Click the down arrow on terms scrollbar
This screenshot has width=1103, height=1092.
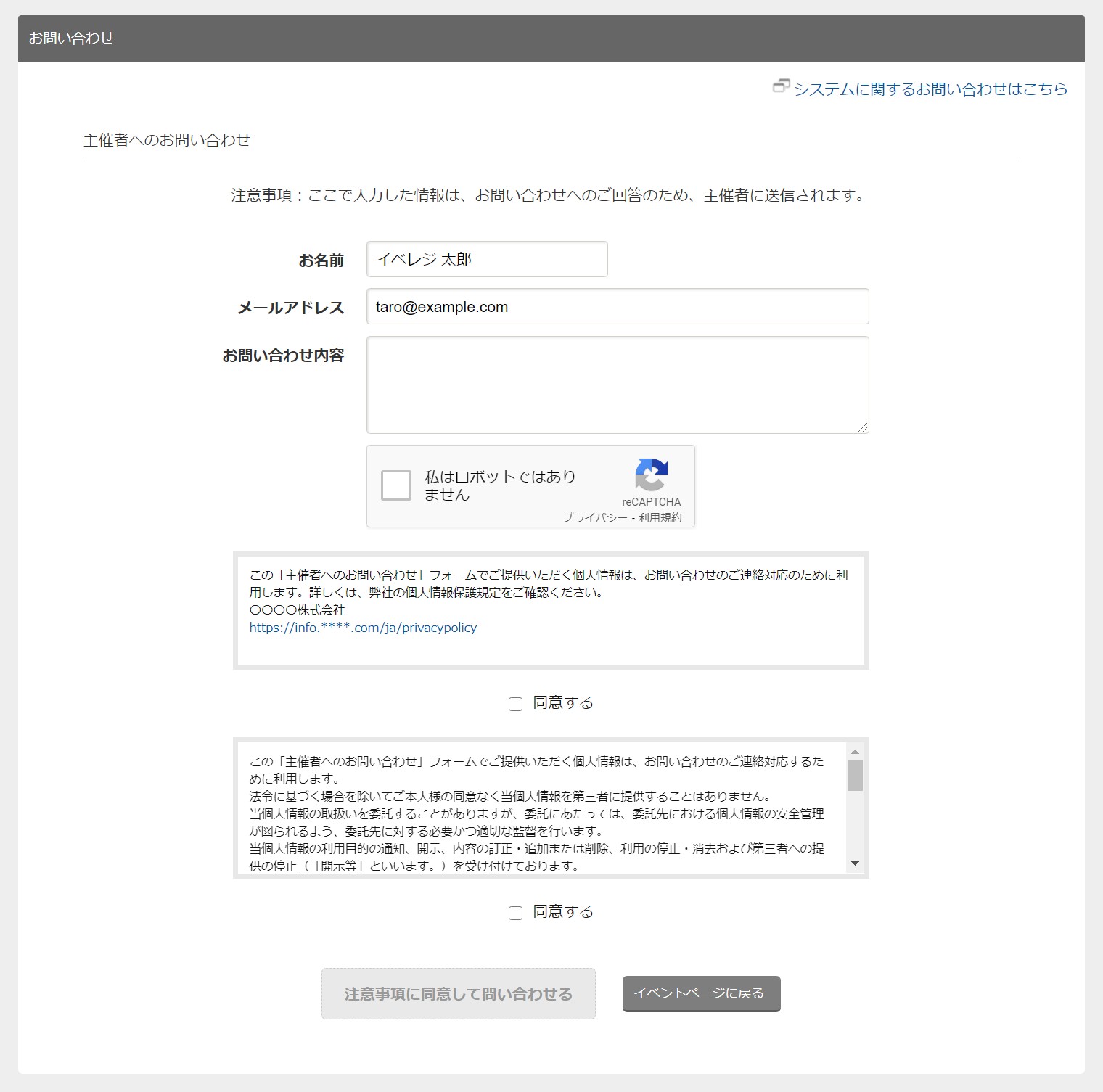point(856,864)
